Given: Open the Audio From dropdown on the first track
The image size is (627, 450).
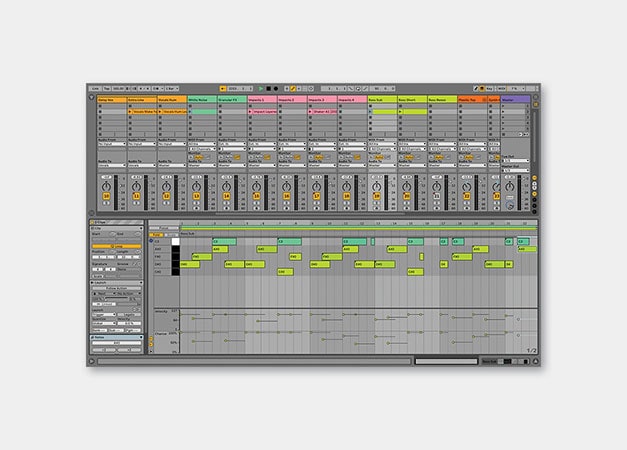Looking at the screenshot, I should 112,144.
